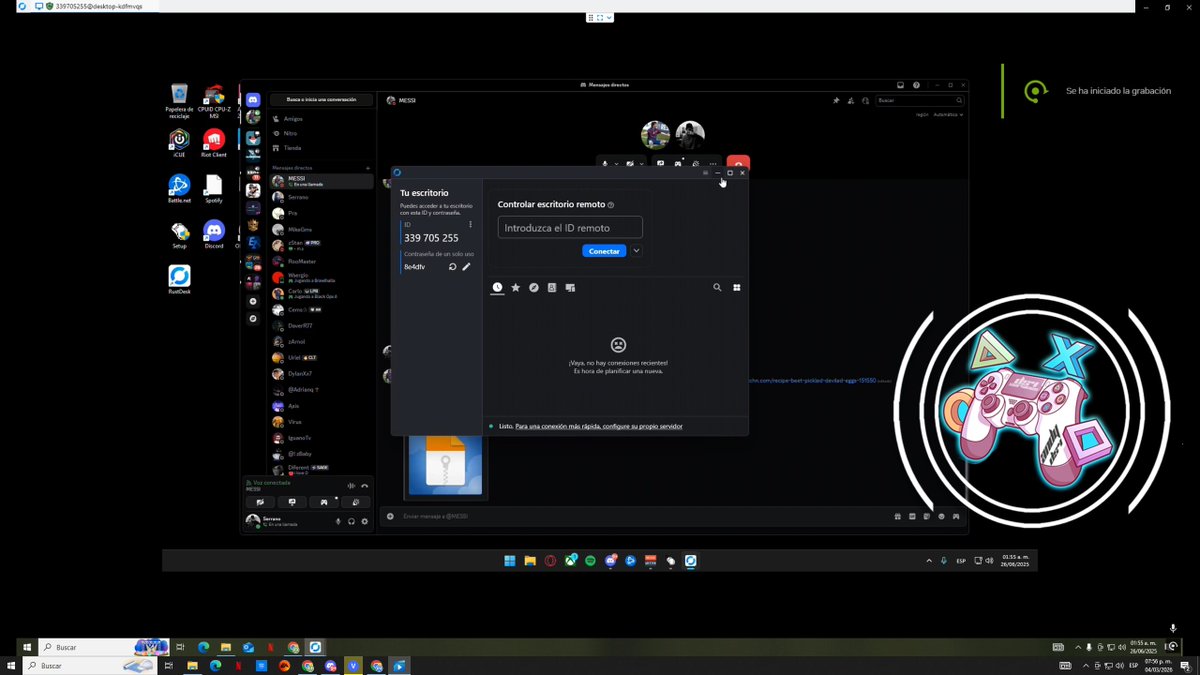1200x675 pixels.
Task: Open the Riot Client desktop shortcut
Action: 214,142
